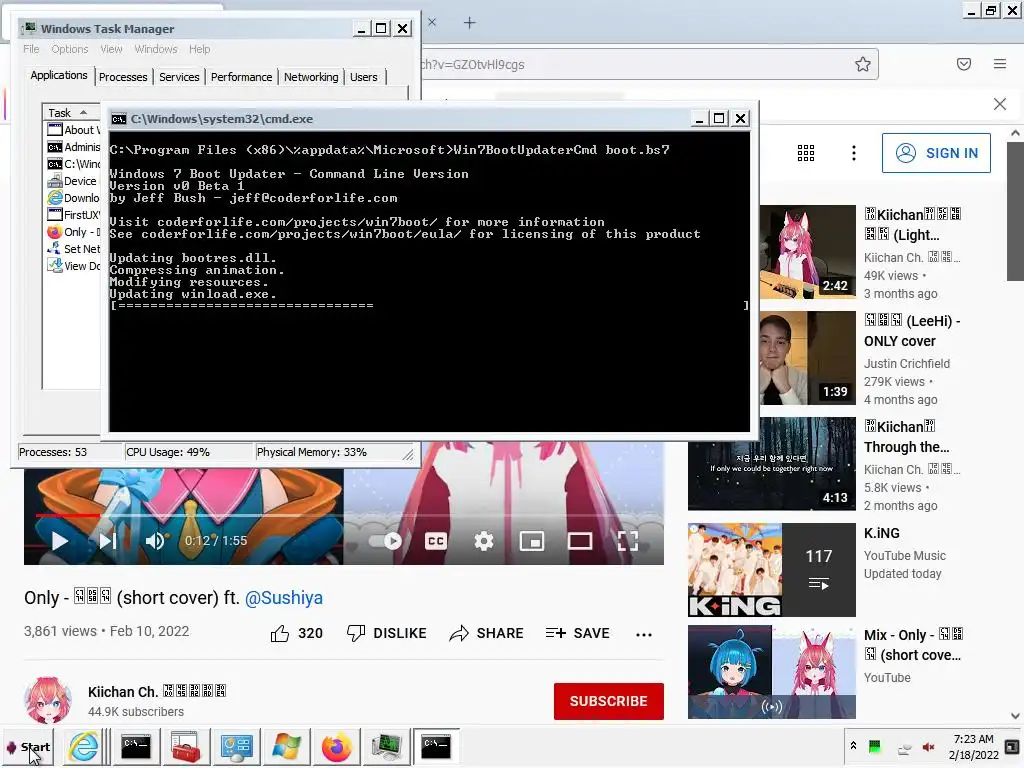Viewport: 1024px width, 768px height.
Task: Click the SHARE button
Action: point(487,633)
